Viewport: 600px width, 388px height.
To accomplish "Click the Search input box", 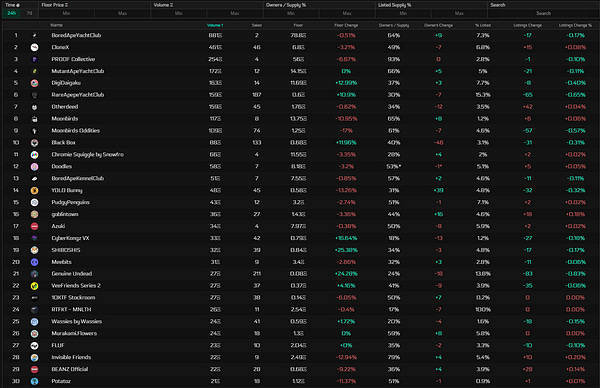I will pos(543,13).
